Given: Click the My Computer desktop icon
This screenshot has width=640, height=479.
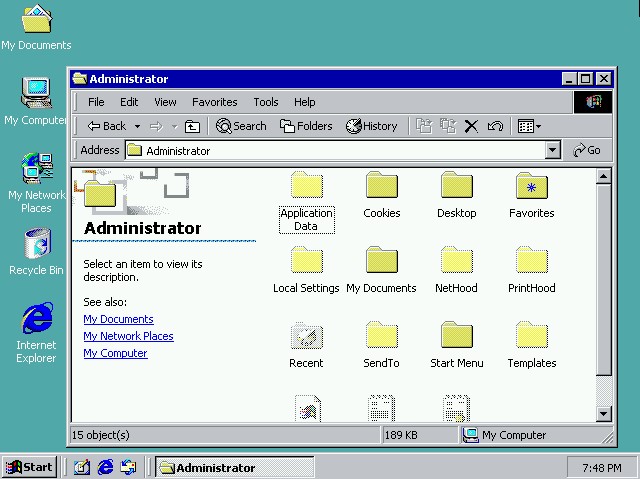Looking at the screenshot, I should click(36, 101).
